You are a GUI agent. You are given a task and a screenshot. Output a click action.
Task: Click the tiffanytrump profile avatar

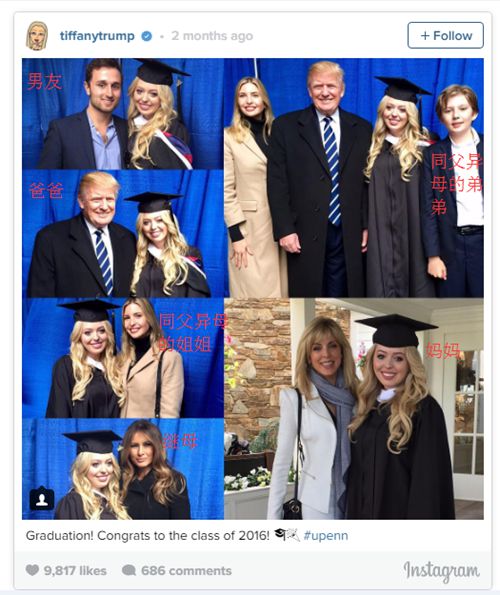point(37,36)
